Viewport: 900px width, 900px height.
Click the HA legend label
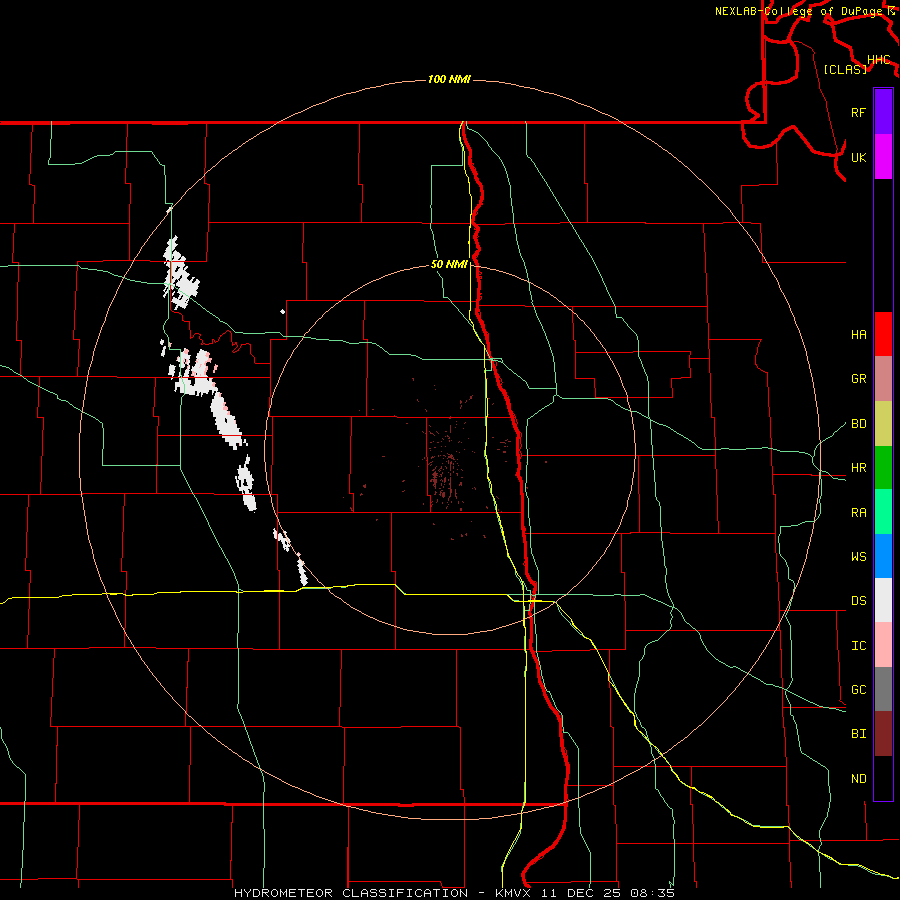click(858, 335)
